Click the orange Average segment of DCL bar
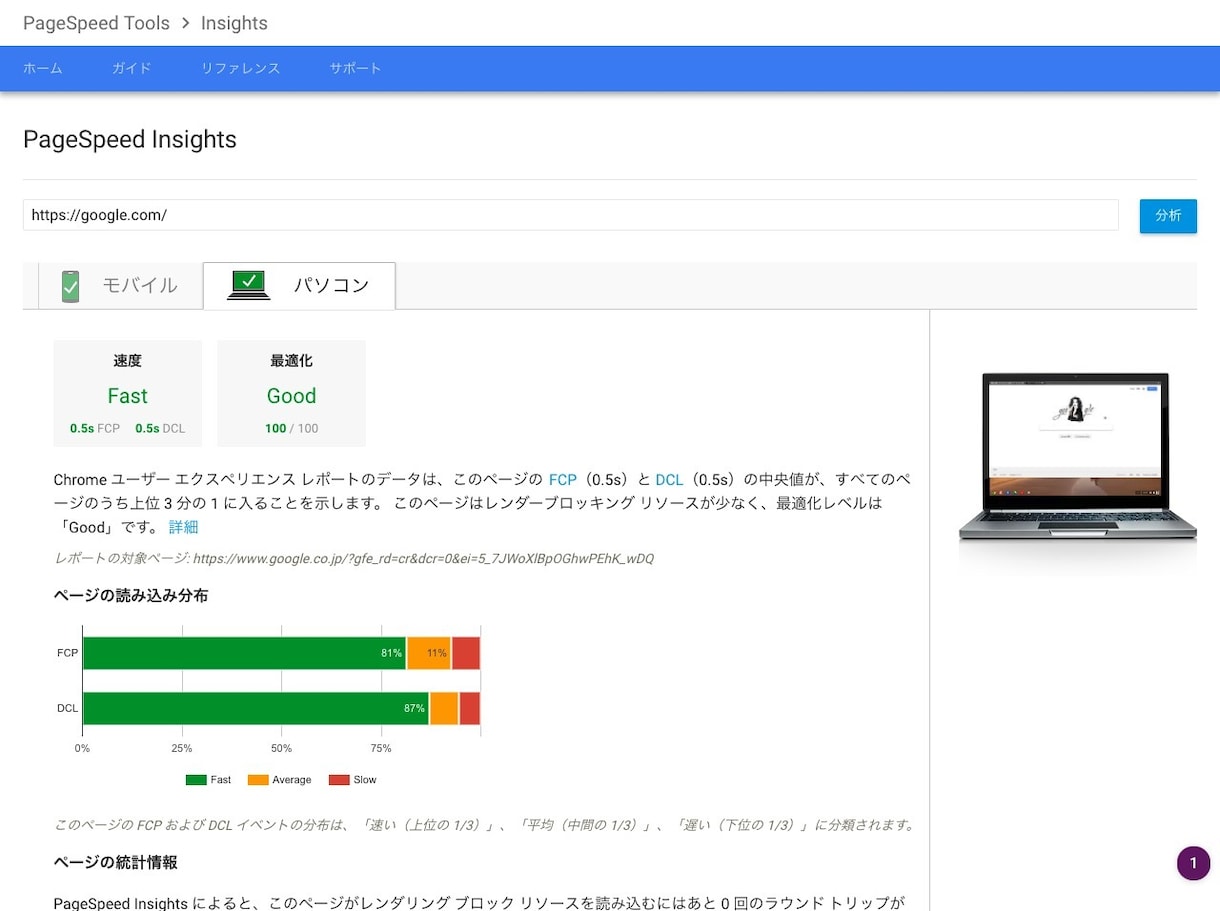This screenshot has height=911, width=1220. [x=444, y=708]
